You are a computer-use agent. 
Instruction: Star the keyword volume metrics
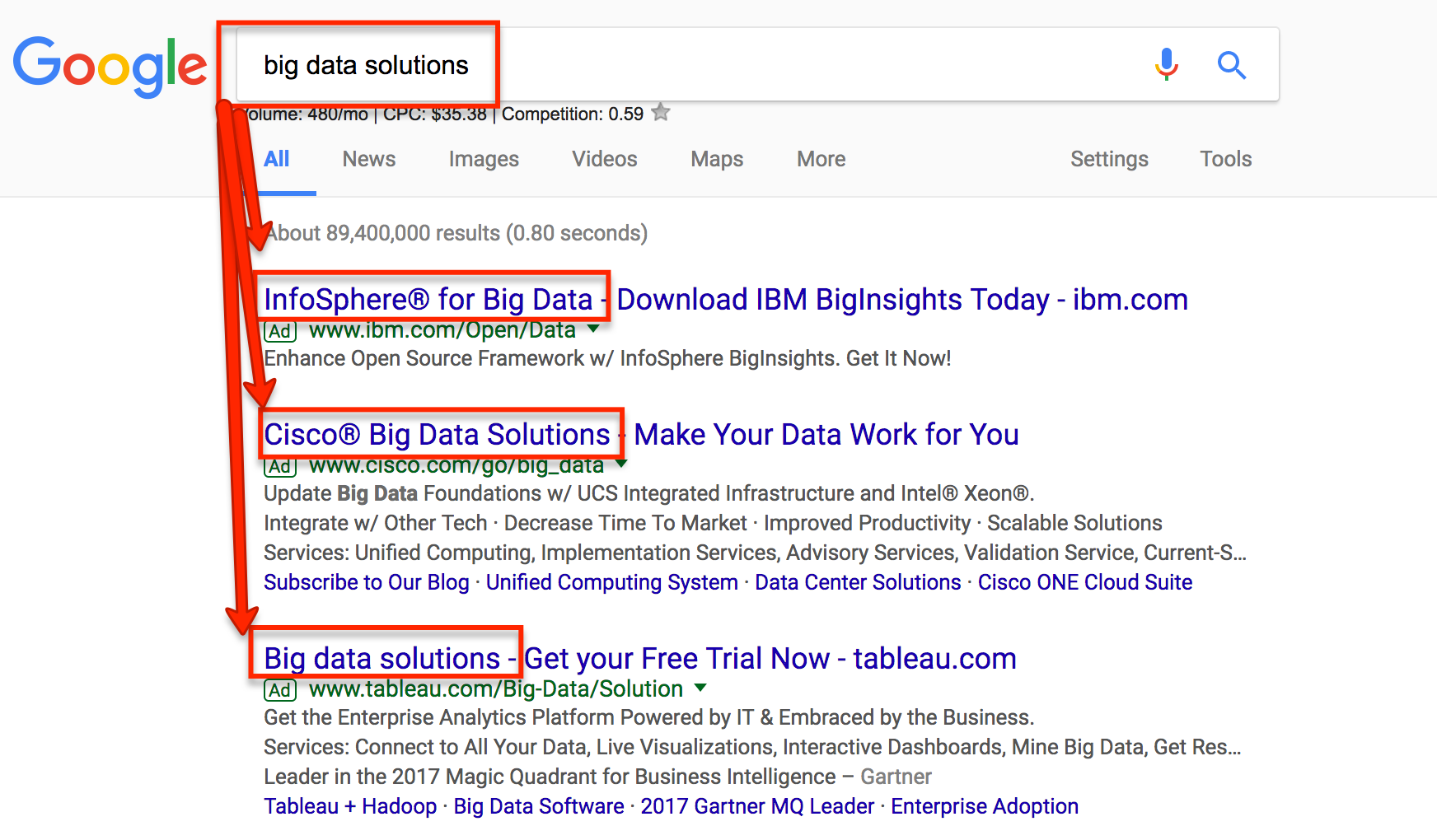pyautogui.click(x=660, y=113)
